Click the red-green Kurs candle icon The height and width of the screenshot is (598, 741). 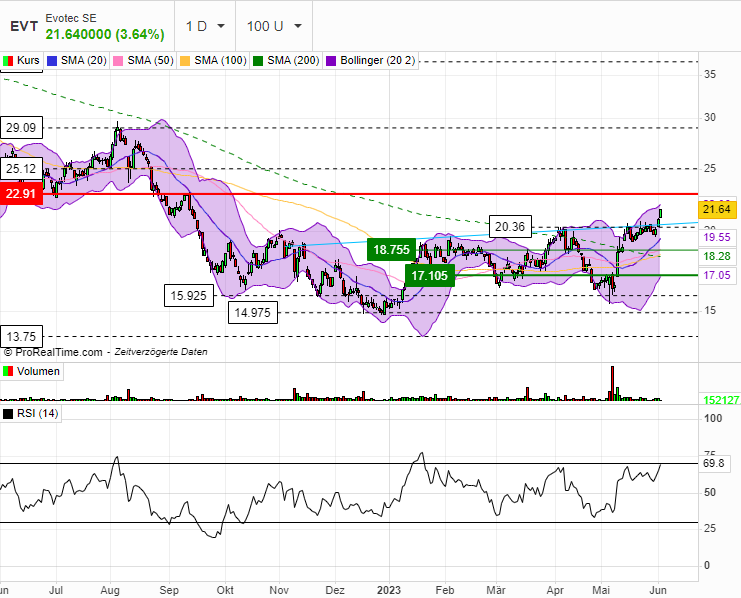pos(8,61)
